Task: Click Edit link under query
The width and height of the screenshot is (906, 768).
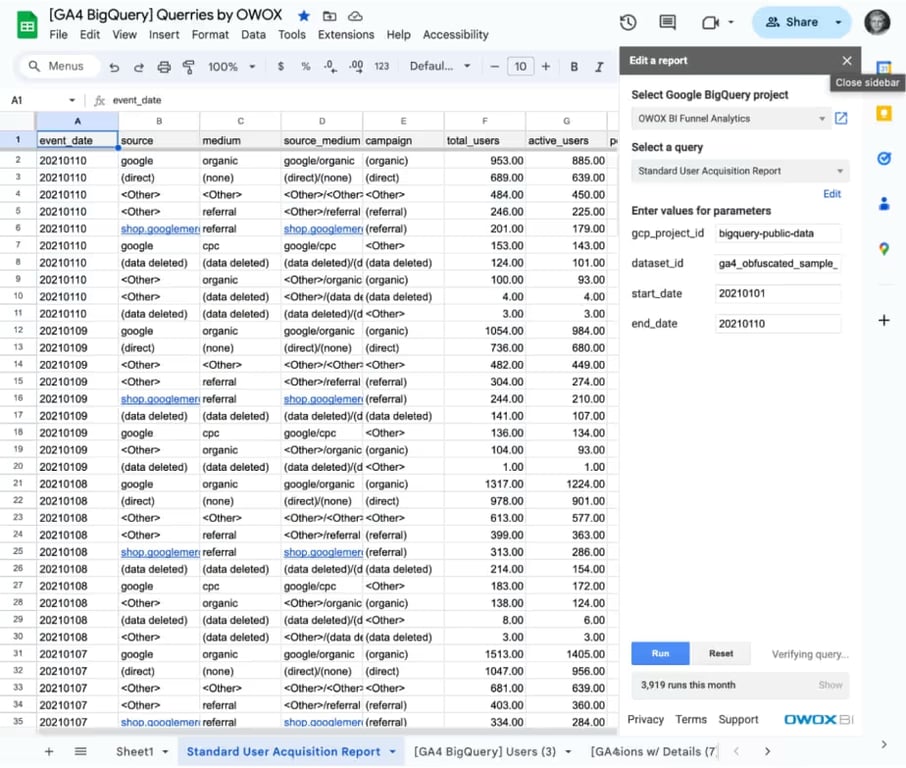Action: pos(832,194)
